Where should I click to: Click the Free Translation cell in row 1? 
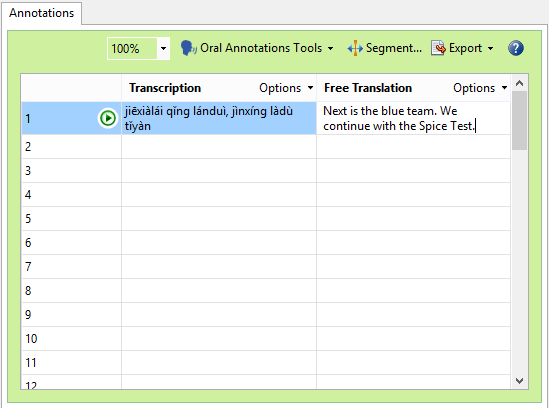(414, 118)
